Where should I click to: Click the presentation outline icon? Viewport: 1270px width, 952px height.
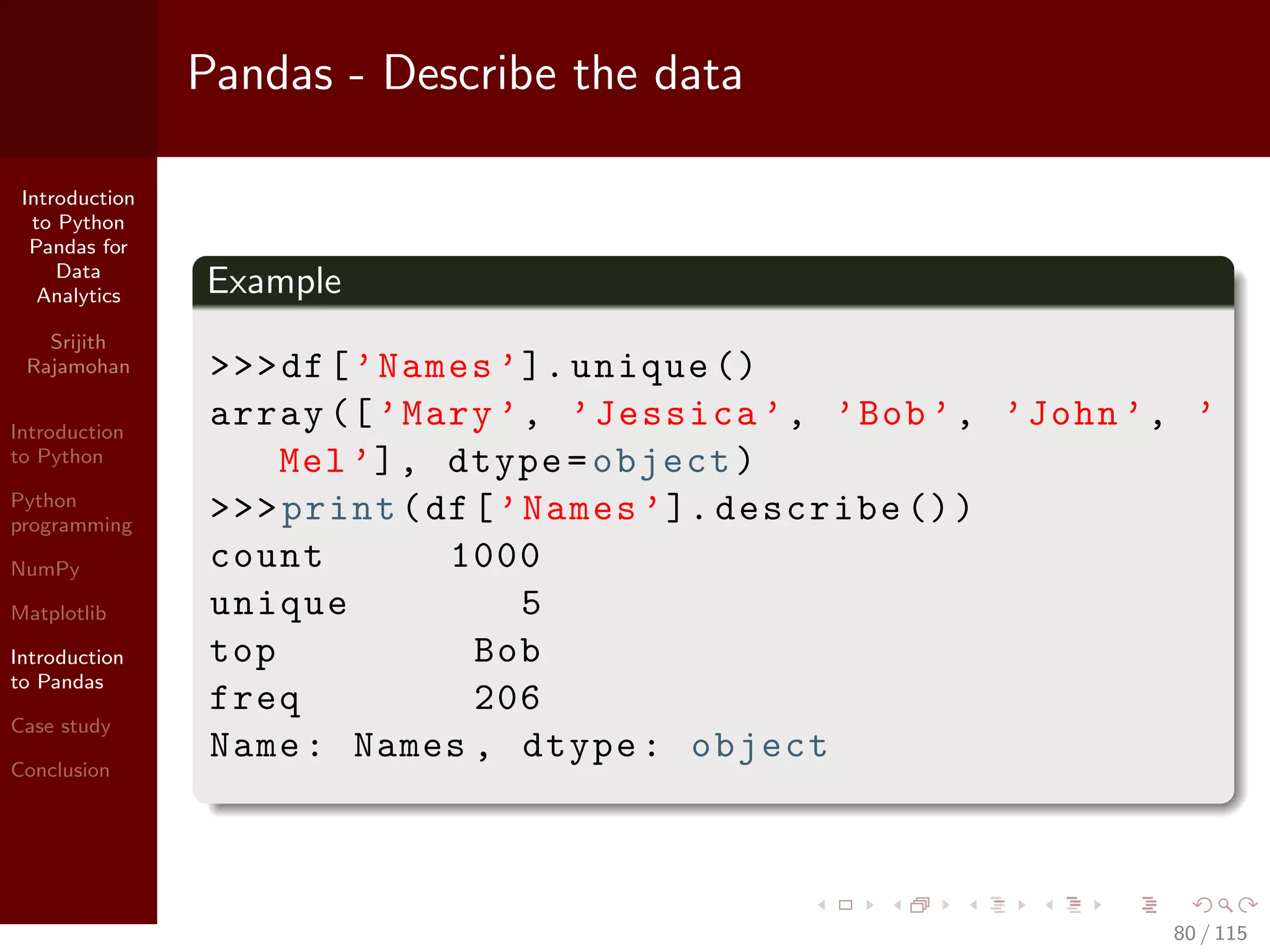(x=1150, y=906)
